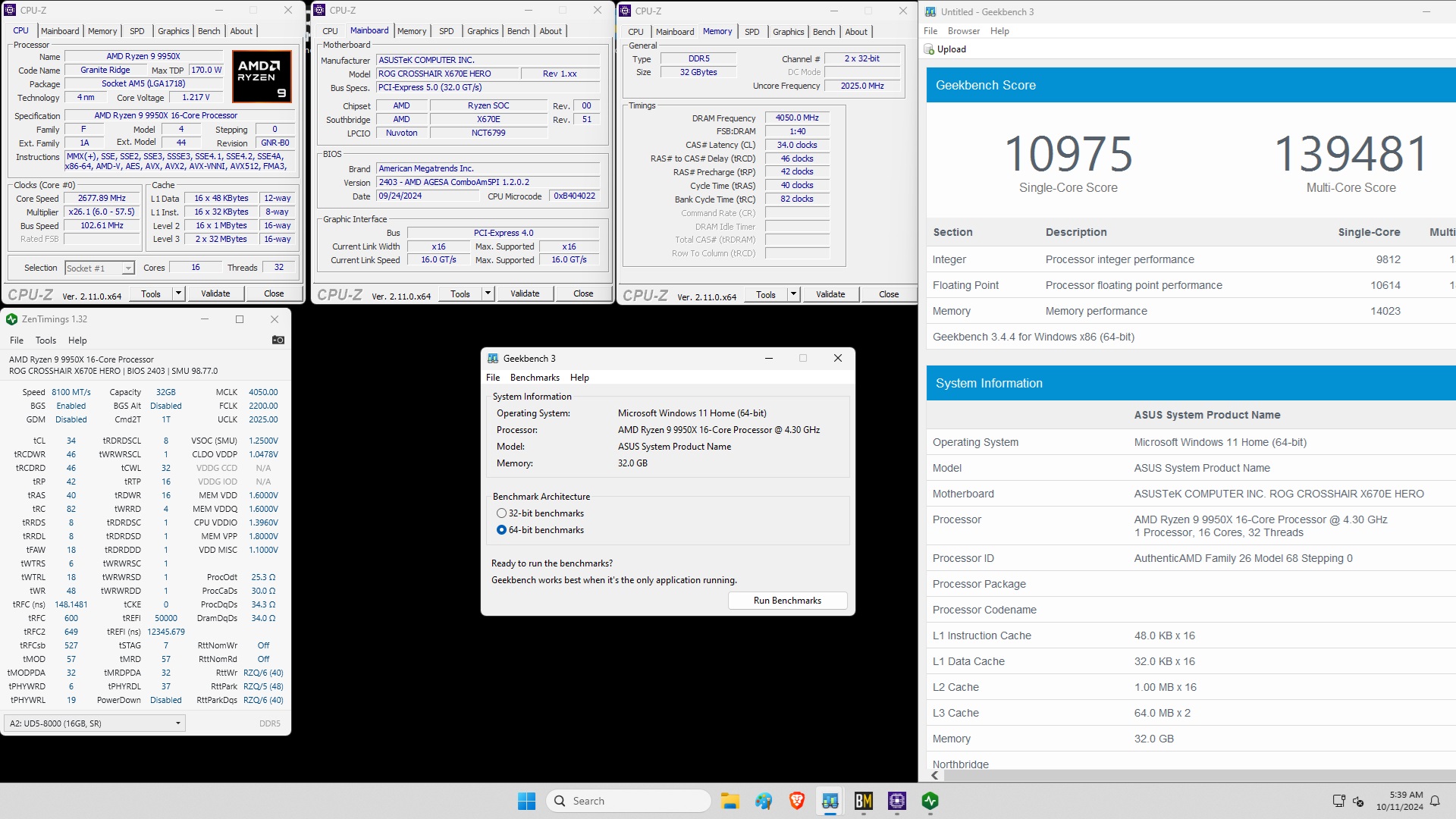Click the Core Speed value 2677.89 MHz
This screenshot has height=819, width=1456.
[102, 198]
